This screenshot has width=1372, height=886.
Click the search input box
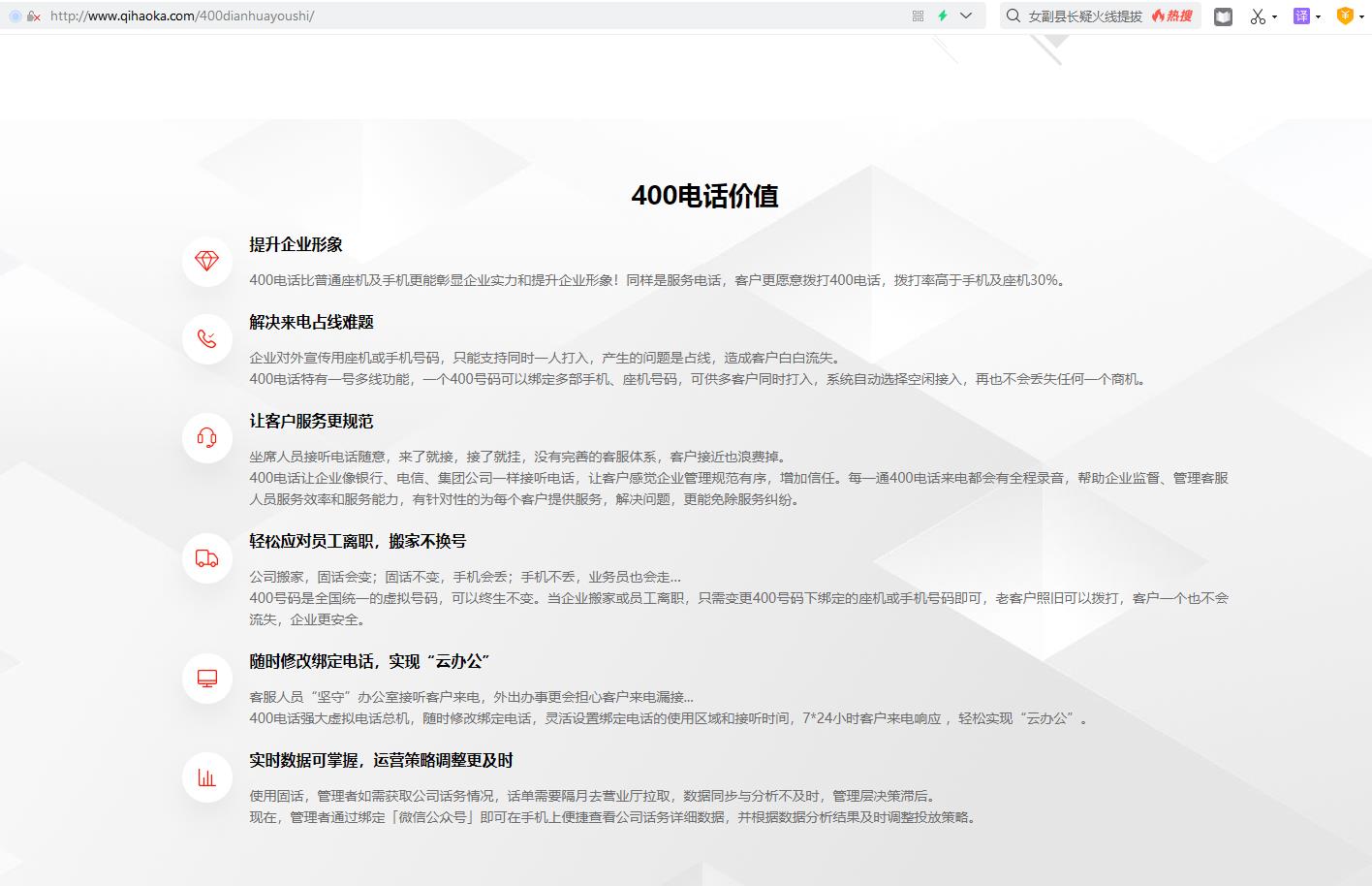pos(1084,16)
